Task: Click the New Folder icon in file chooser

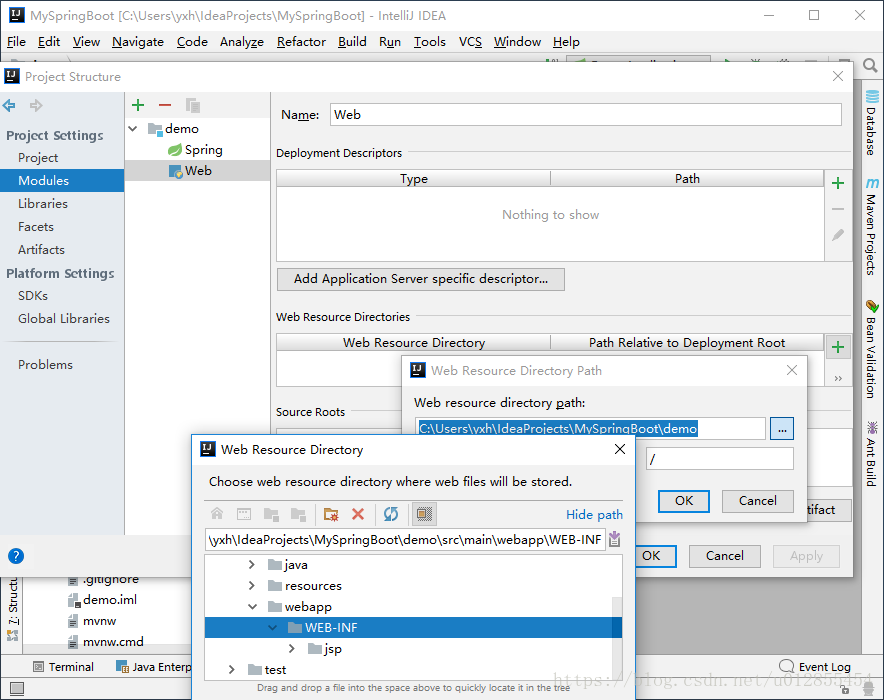Action: pyautogui.click(x=331, y=514)
